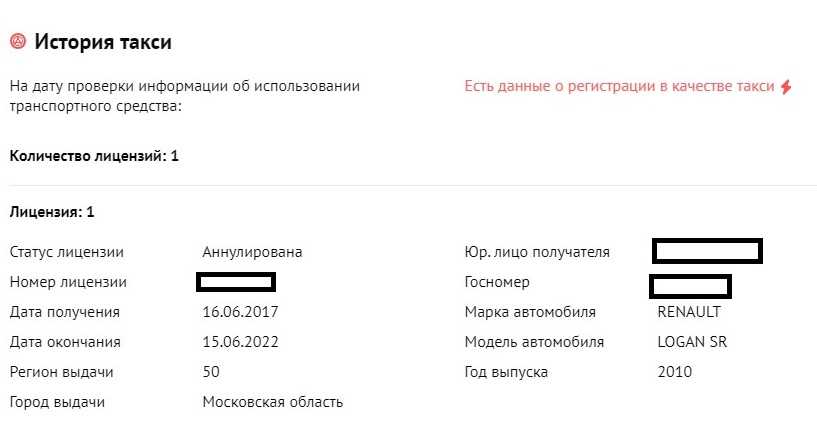Open the taxi registration data warning link
The width and height of the screenshot is (817, 435).
[x=619, y=87]
